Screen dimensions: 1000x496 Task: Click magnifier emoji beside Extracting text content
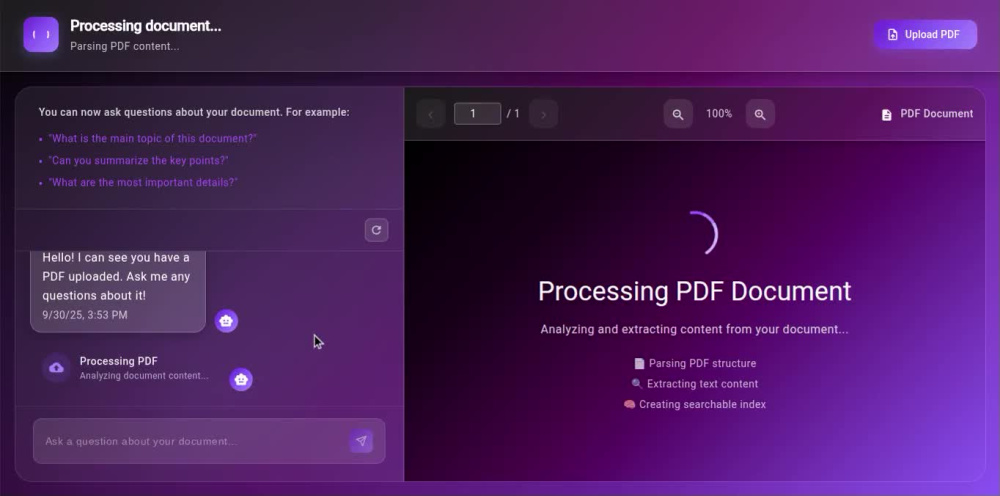[x=636, y=384]
